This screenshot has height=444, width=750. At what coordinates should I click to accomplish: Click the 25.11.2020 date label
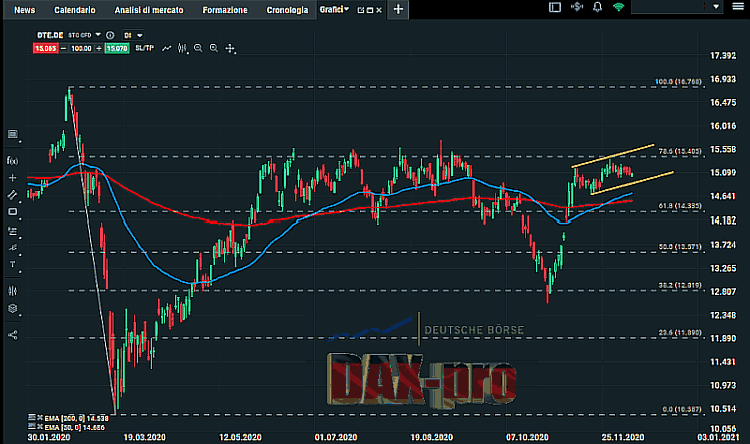point(622,437)
